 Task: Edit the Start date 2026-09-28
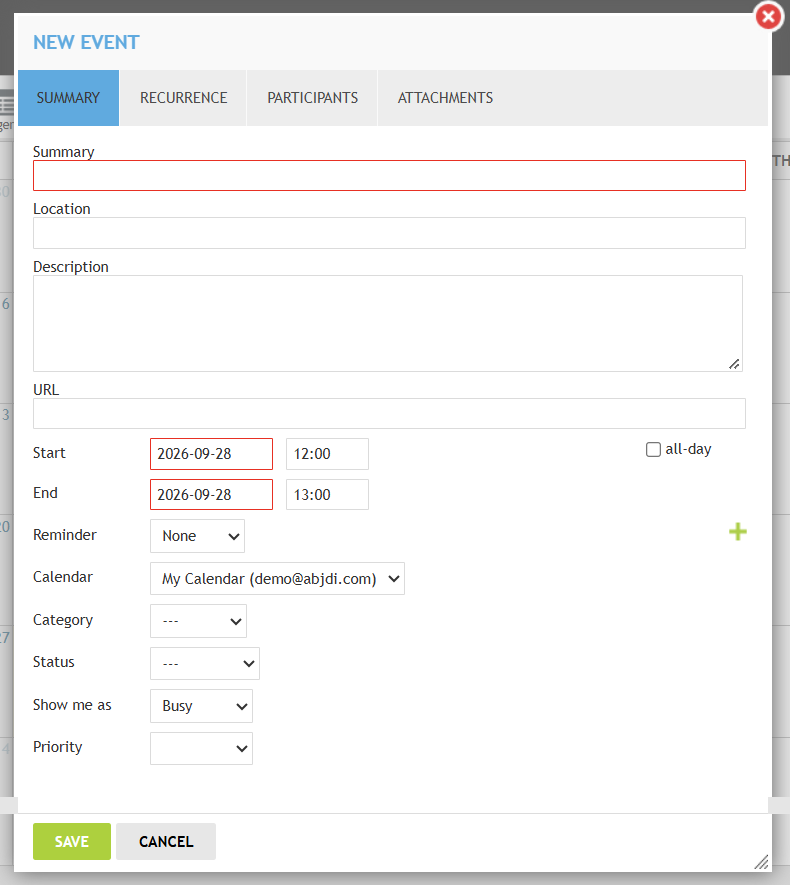click(x=212, y=454)
